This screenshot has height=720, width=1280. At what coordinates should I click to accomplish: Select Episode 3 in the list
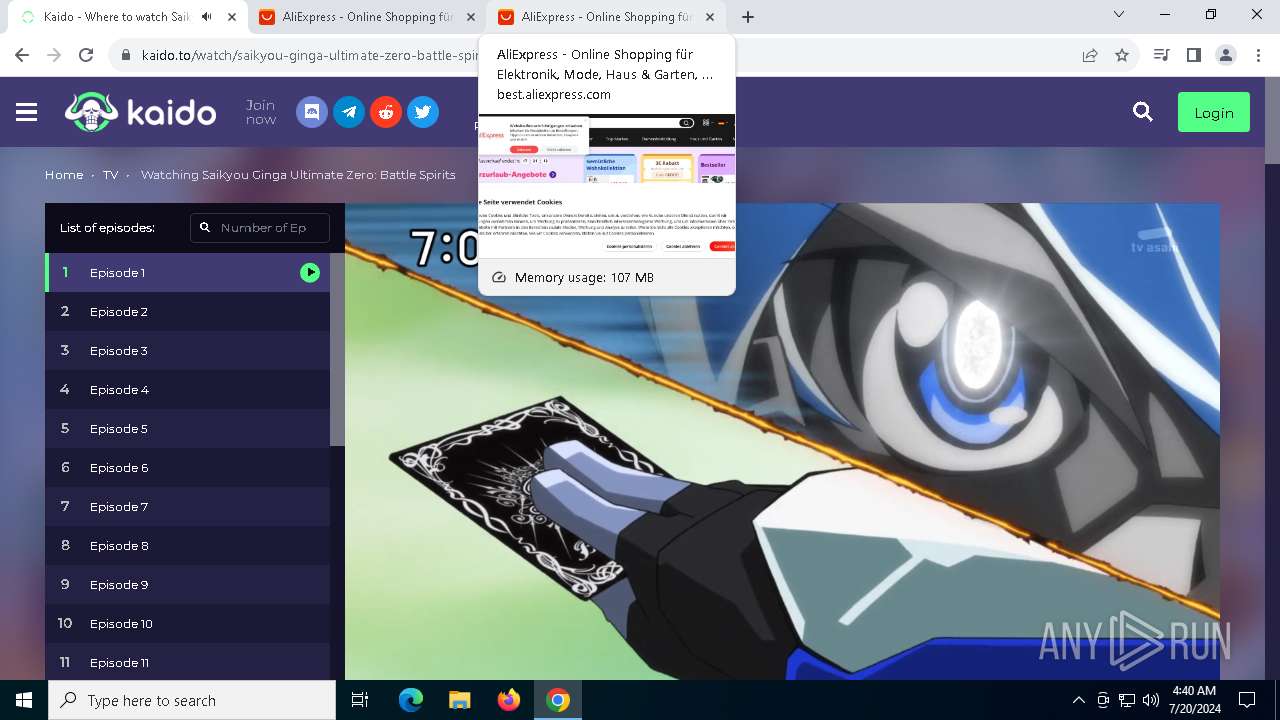tap(187, 350)
